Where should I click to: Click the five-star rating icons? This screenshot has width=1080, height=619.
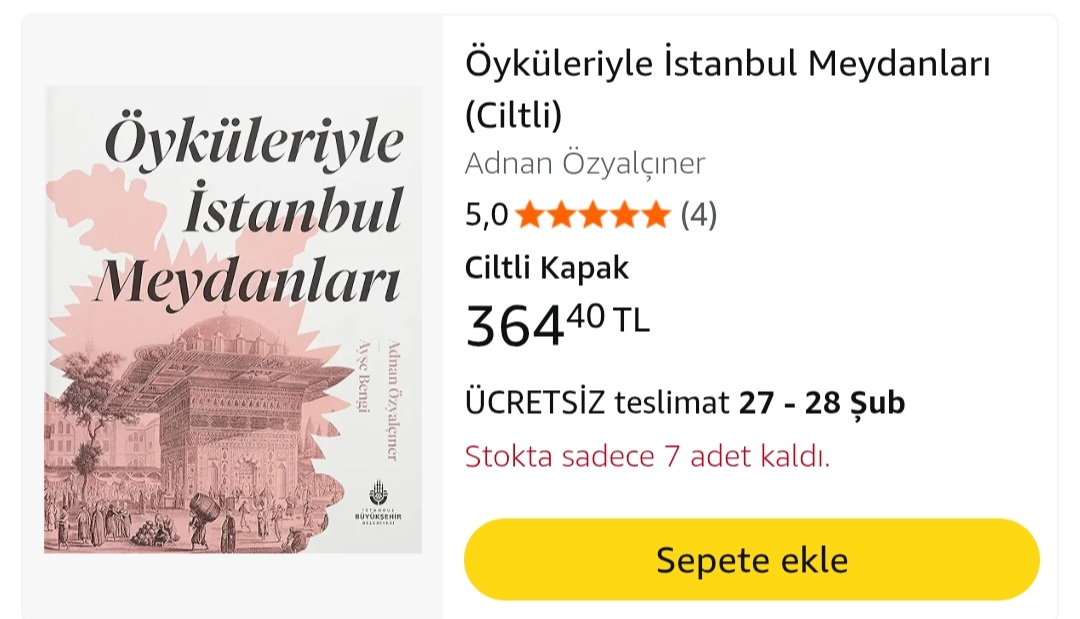pos(593,215)
